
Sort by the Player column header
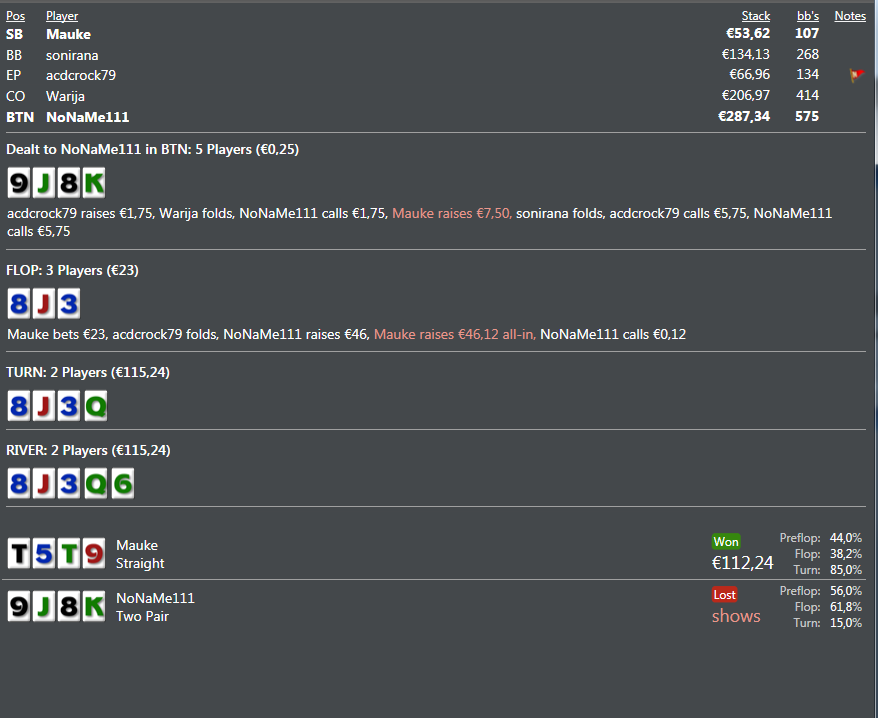click(62, 16)
